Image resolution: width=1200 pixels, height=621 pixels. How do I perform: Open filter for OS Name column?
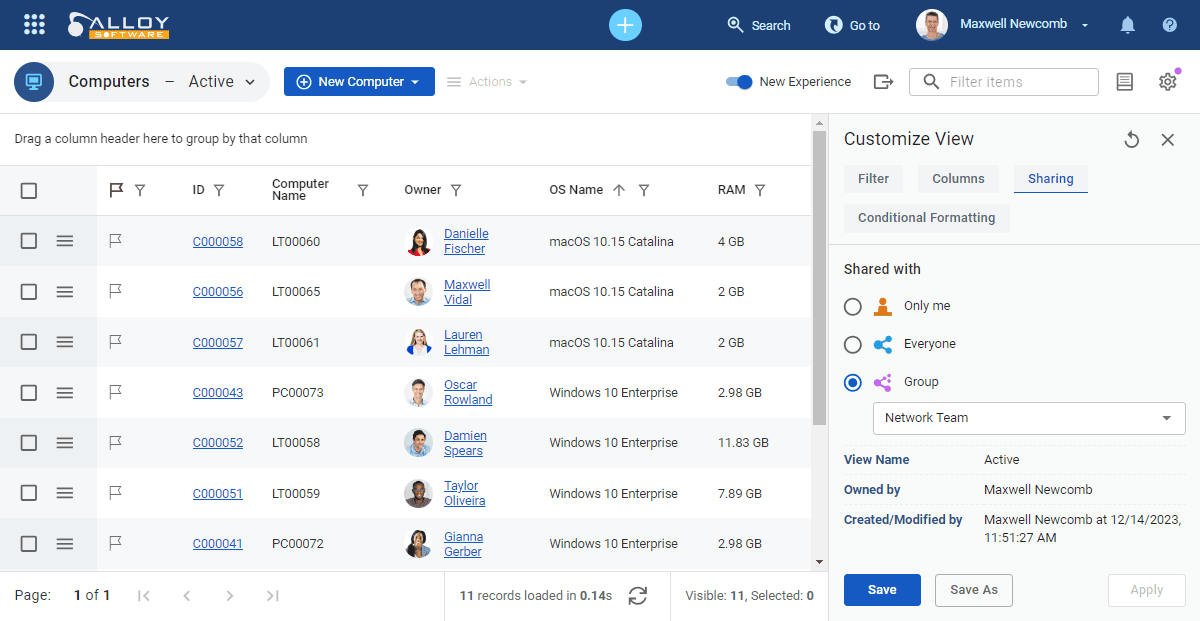[x=644, y=190]
